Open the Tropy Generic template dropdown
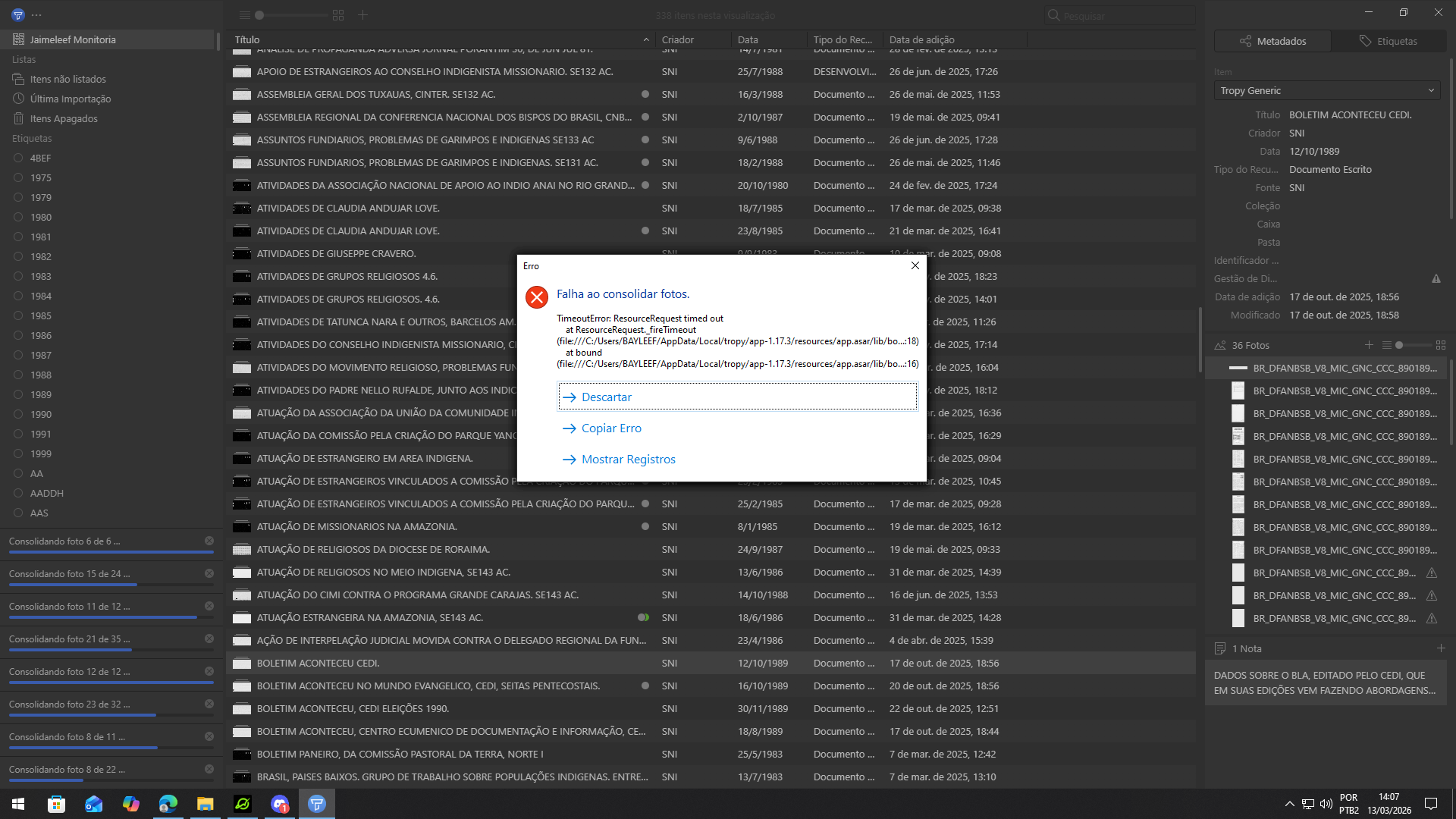The height and width of the screenshot is (819, 1456). tap(1326, 90)
